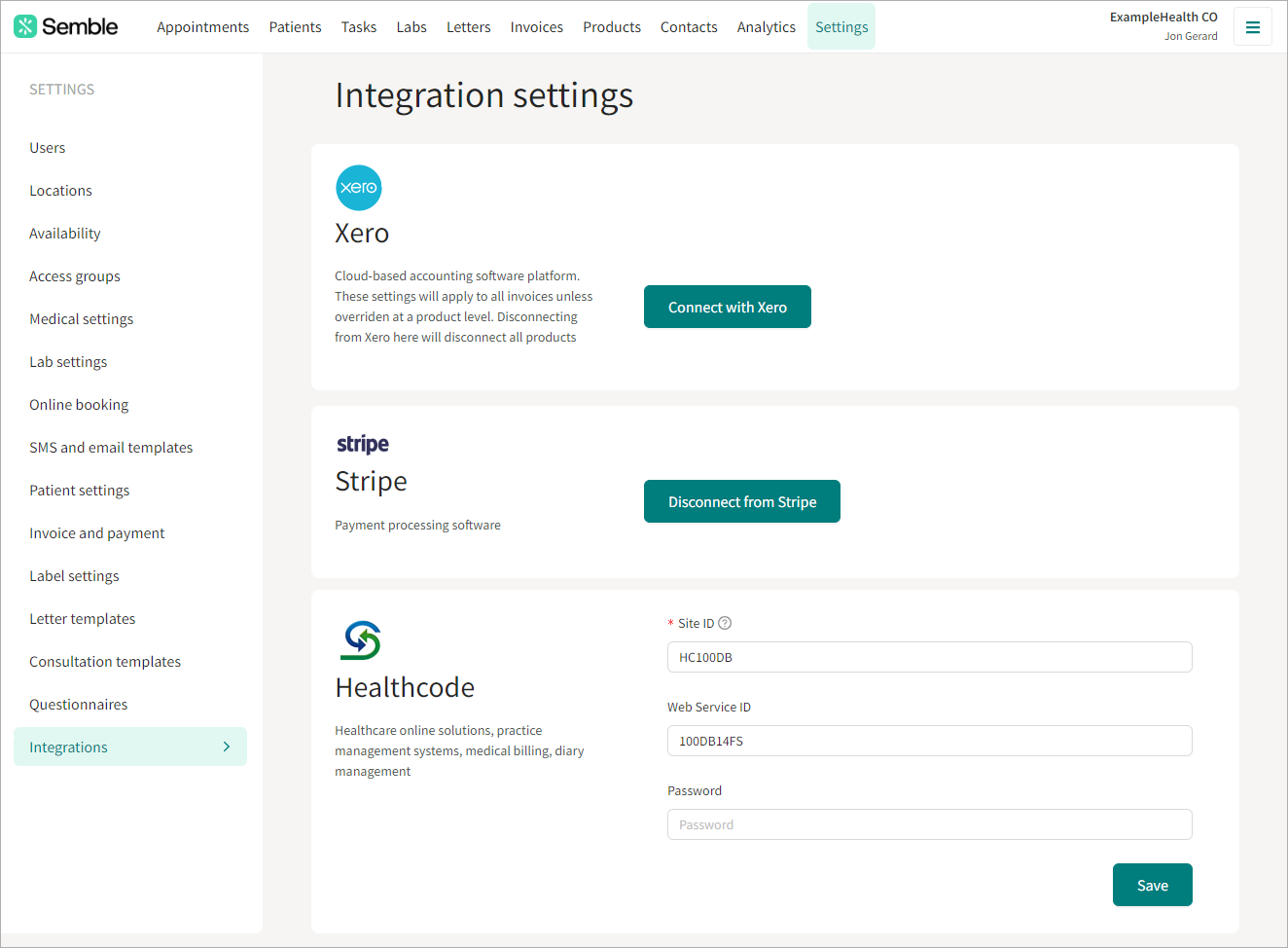Click the Site ID help question mark
This screenshot has width=1288, height=948.
point(725,623)
